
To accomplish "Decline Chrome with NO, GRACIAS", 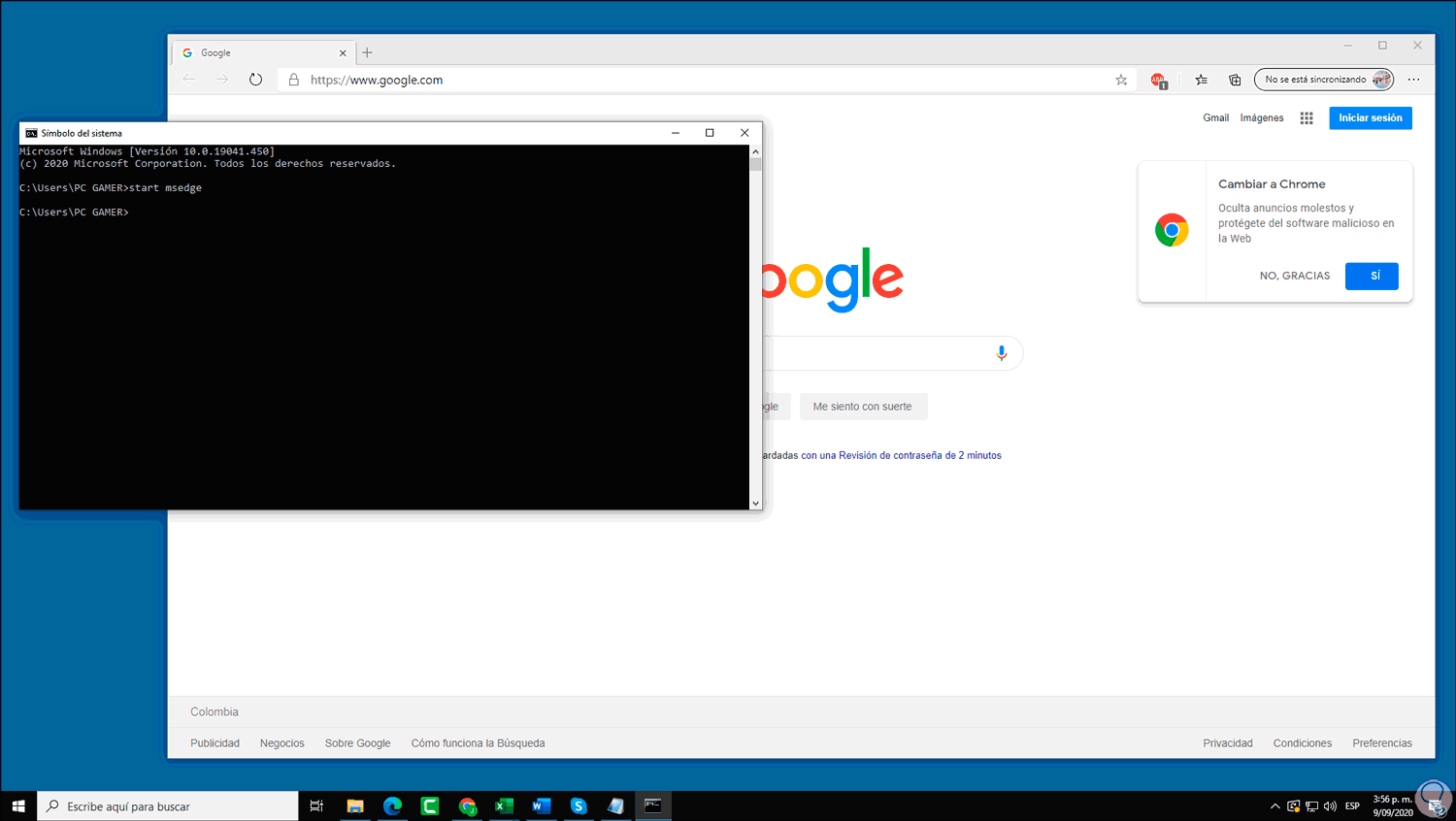I will pyautogui.click(x=1295, y=276).
